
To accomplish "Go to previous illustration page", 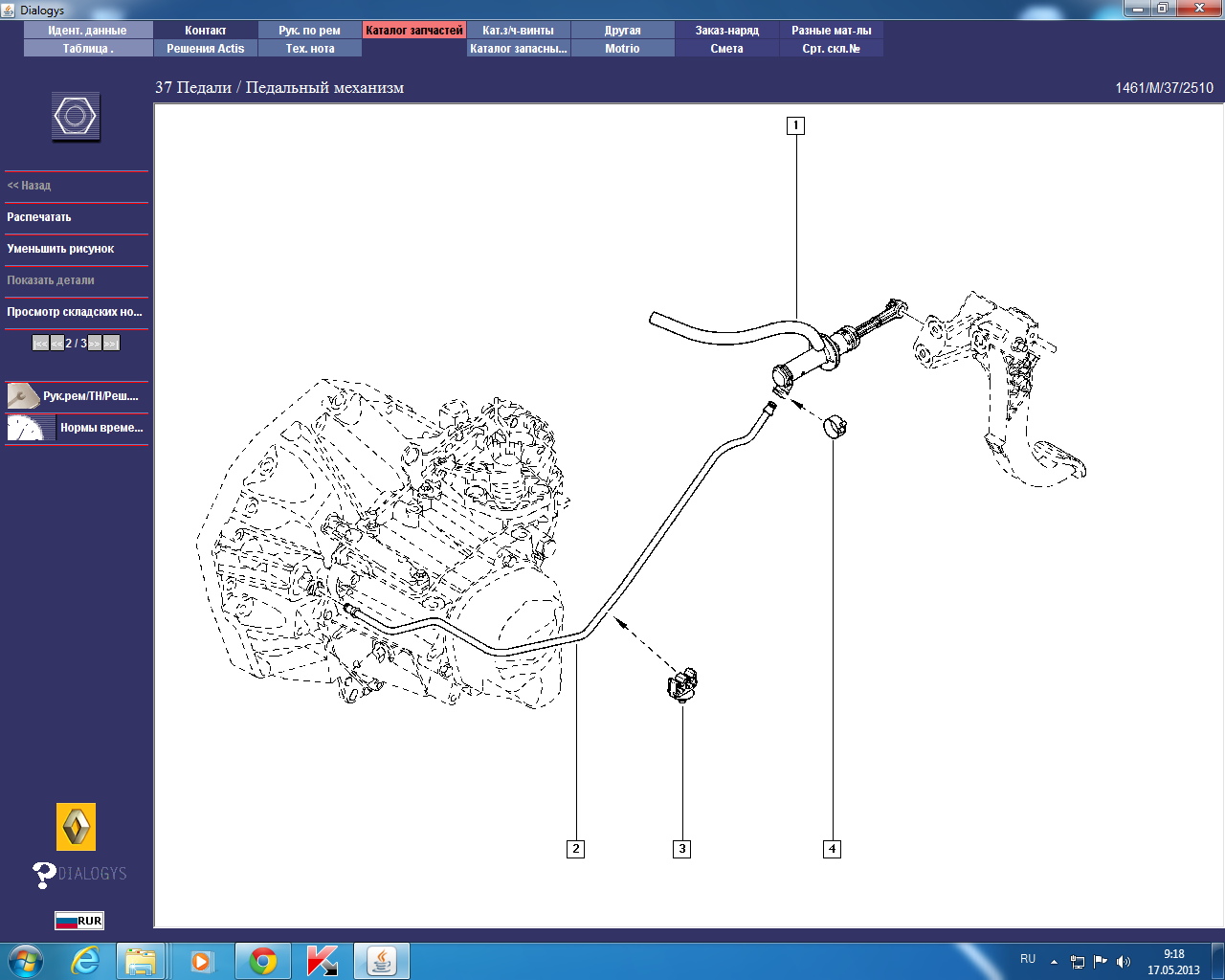I will [x=57, y=344].
